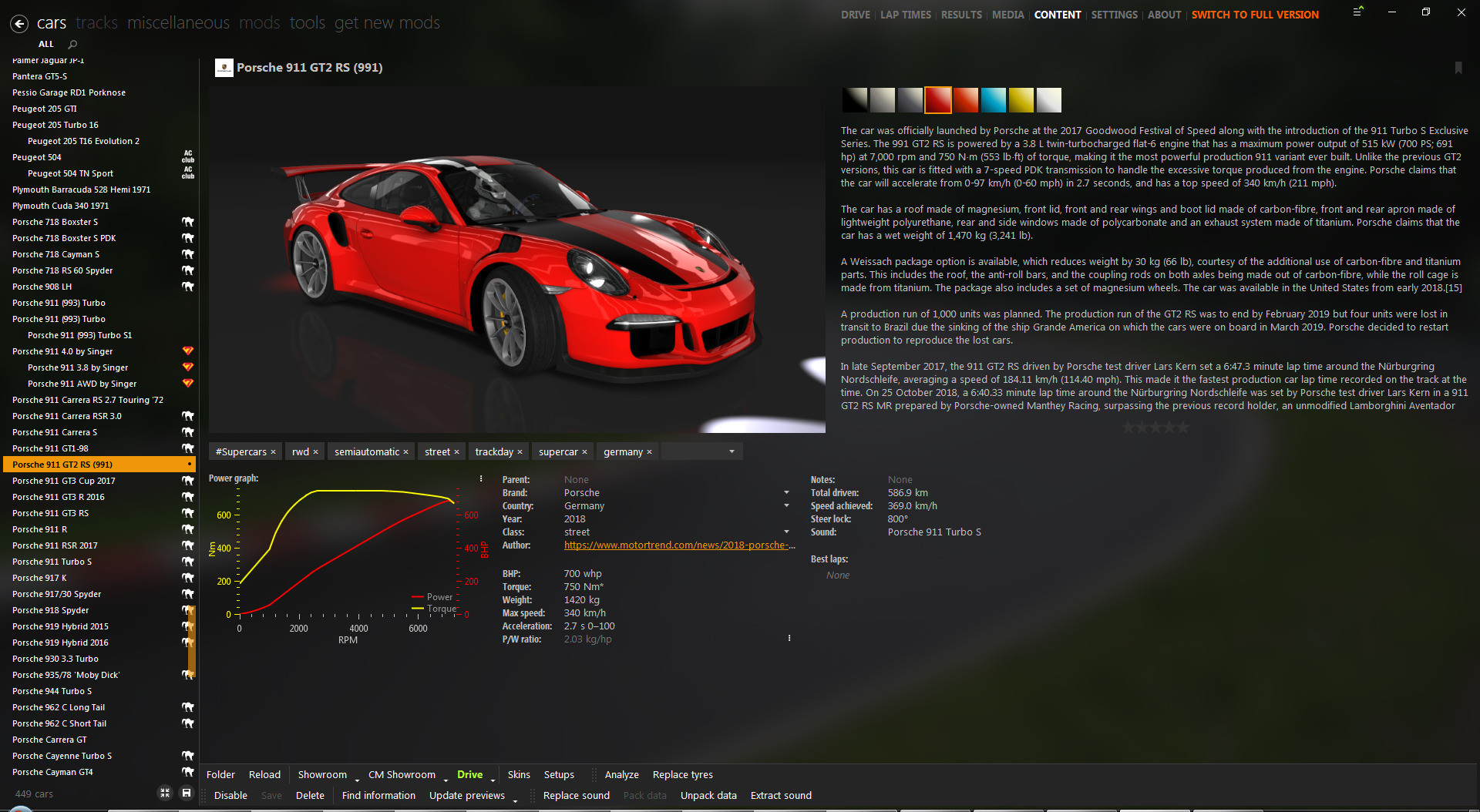Image resolution: width=1480 pixels, height=812 pixels.
Task: Open the car list search magnifier
Action: [72, 45]
